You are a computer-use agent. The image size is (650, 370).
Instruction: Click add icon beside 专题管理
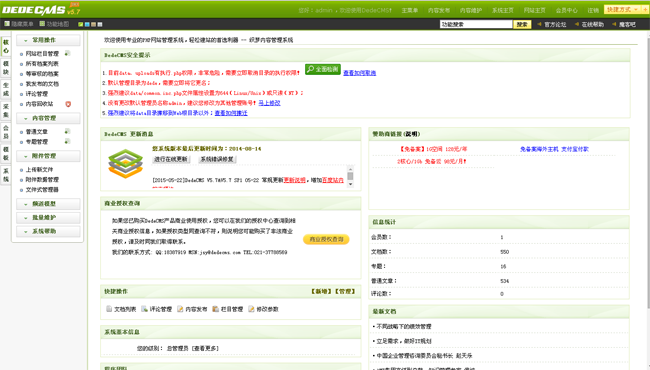click(x=67, y=141)
